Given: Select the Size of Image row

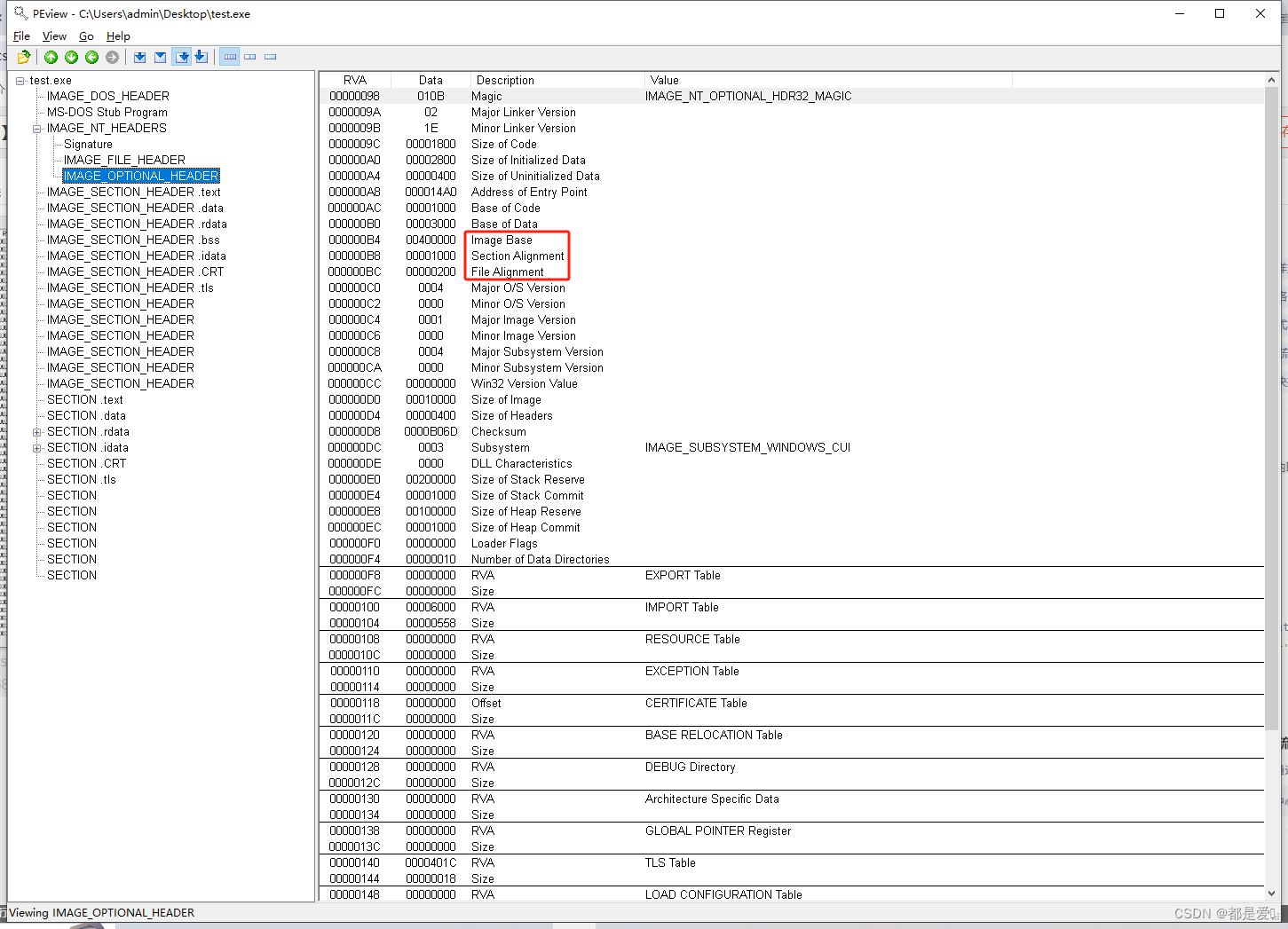Looking at the screenshot, I should click(792, 399).
